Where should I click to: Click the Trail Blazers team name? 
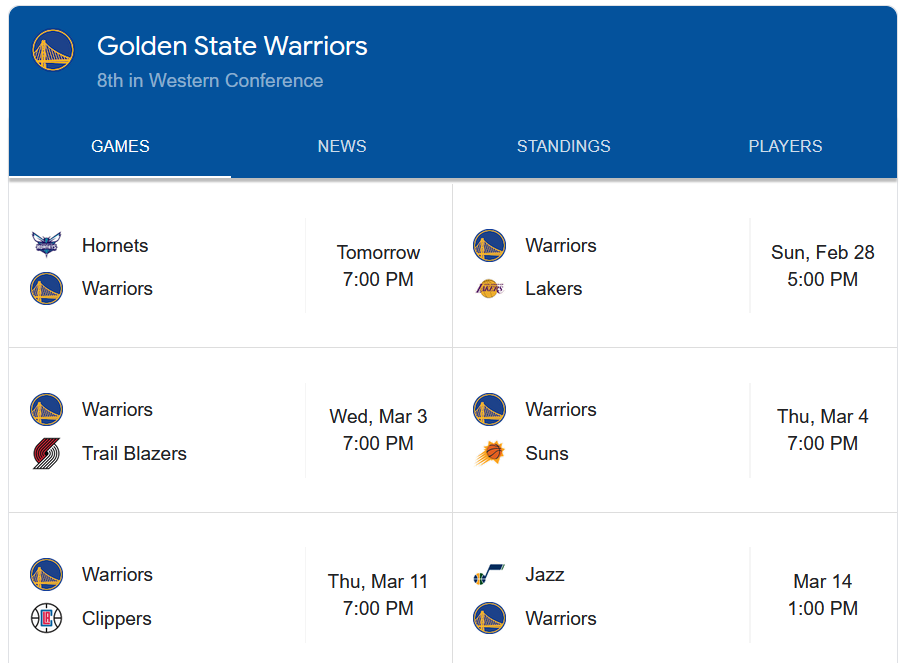point(134,453)
